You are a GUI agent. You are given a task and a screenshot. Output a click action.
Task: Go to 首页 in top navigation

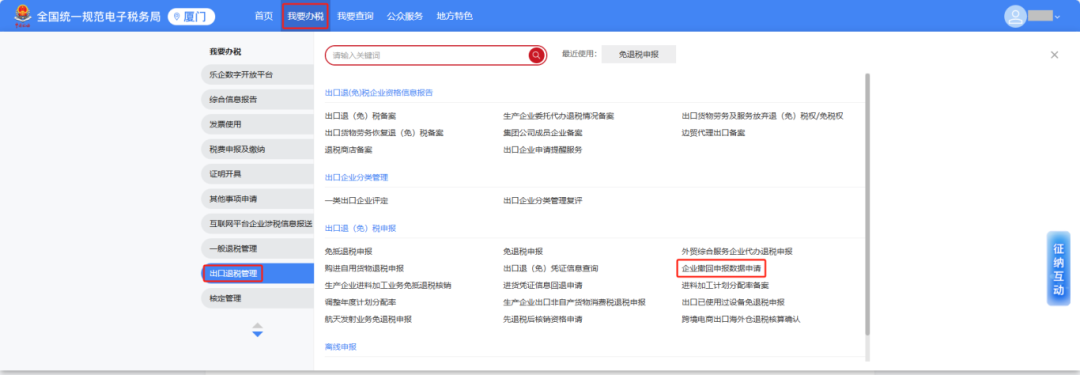tap(263, 16)
